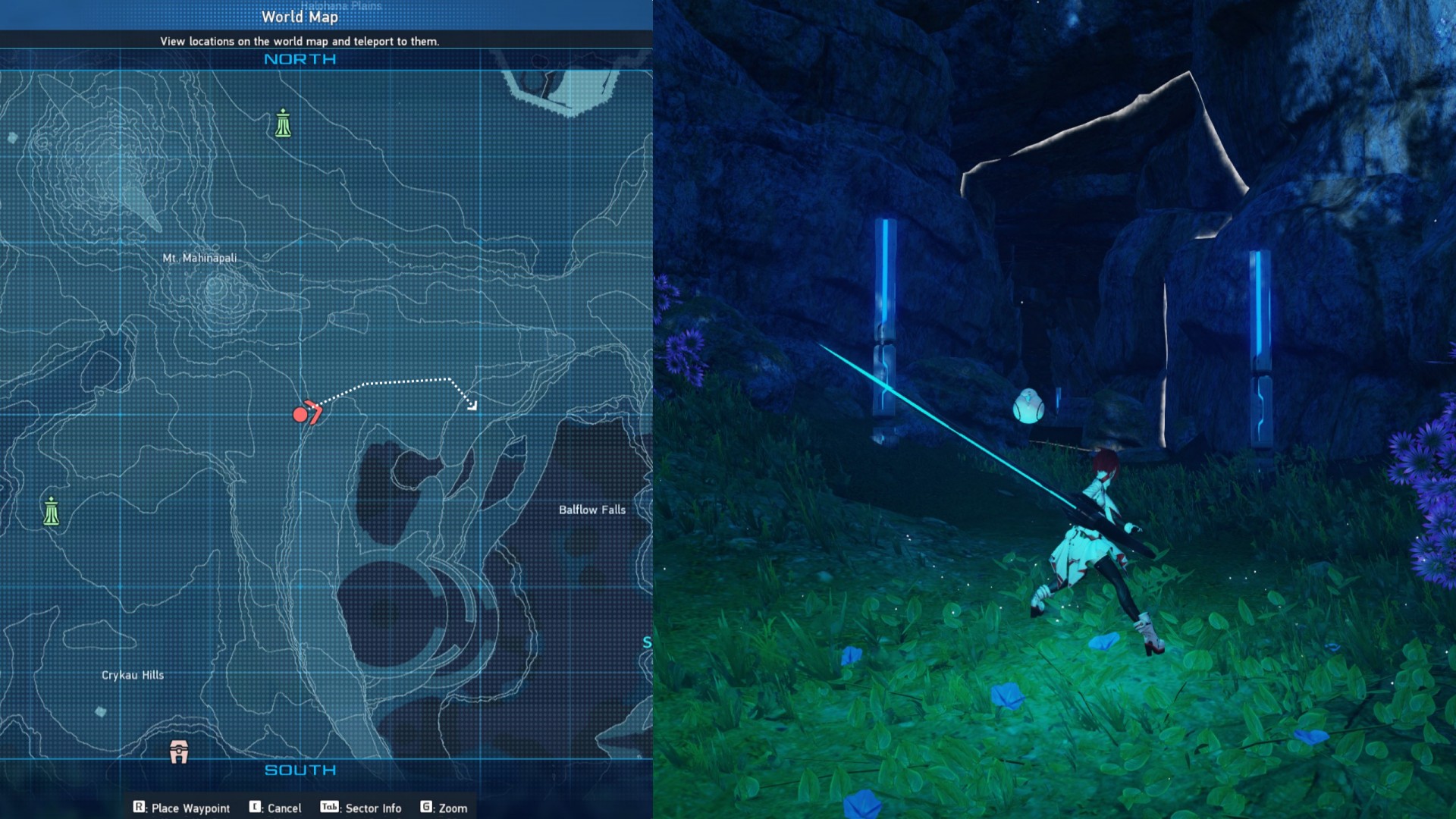Select the Mt. Mahinapali map label
This screenshot has width=1456, height=819.
click(199, 258)
